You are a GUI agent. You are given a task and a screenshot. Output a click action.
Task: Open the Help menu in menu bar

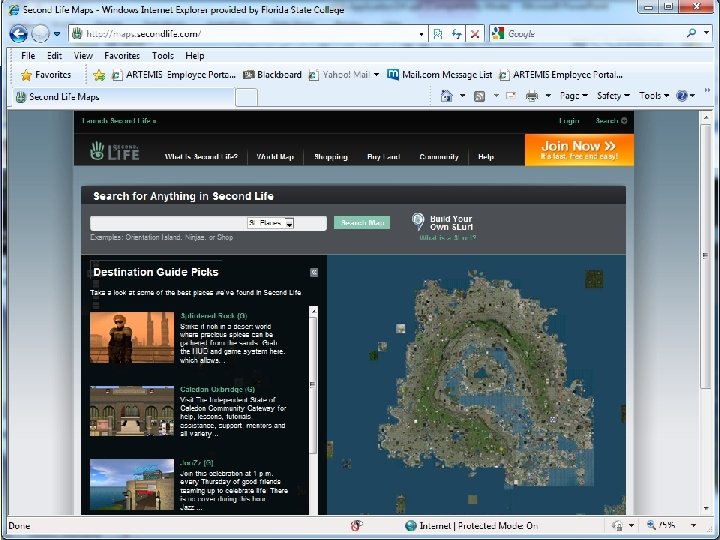[x=195, y=56]
